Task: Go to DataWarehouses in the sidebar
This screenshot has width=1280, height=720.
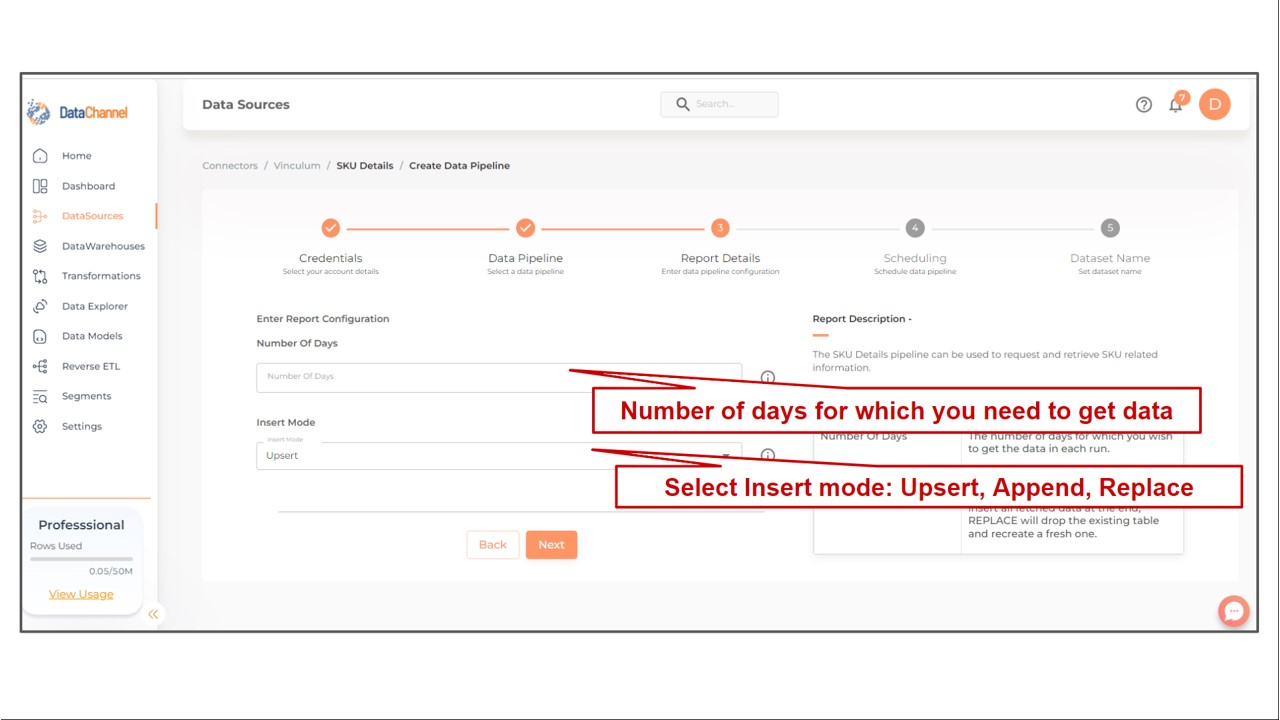Action: (x=103, y=246)
